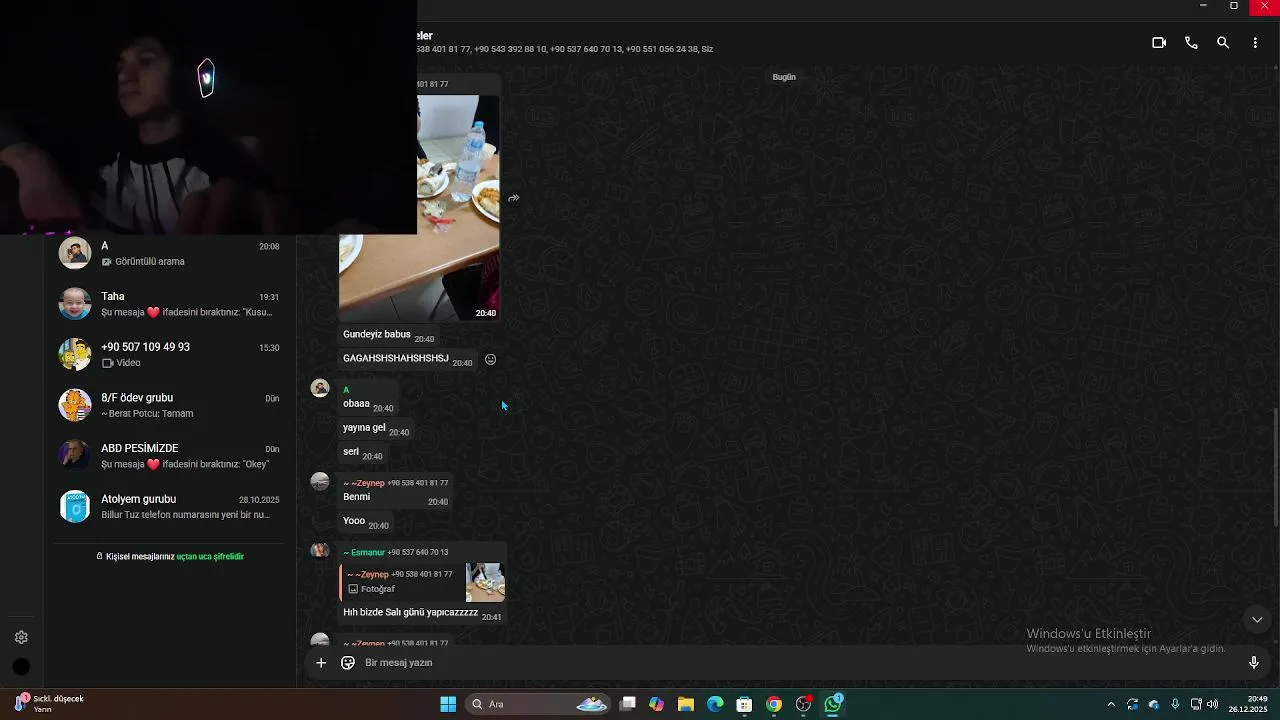The image size is (1280, 720).
Task: Open the 'uçtan uca şifrelidir' link
Action: (210, 556)
